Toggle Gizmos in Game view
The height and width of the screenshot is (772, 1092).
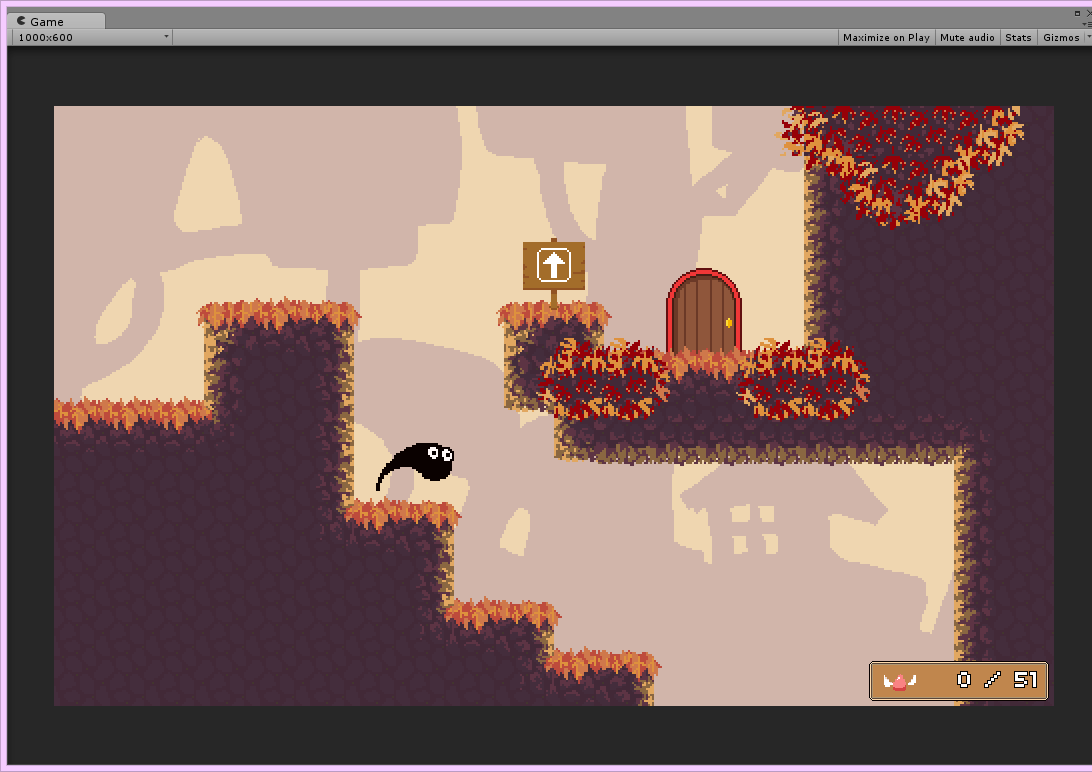(x=1061, y=38)
